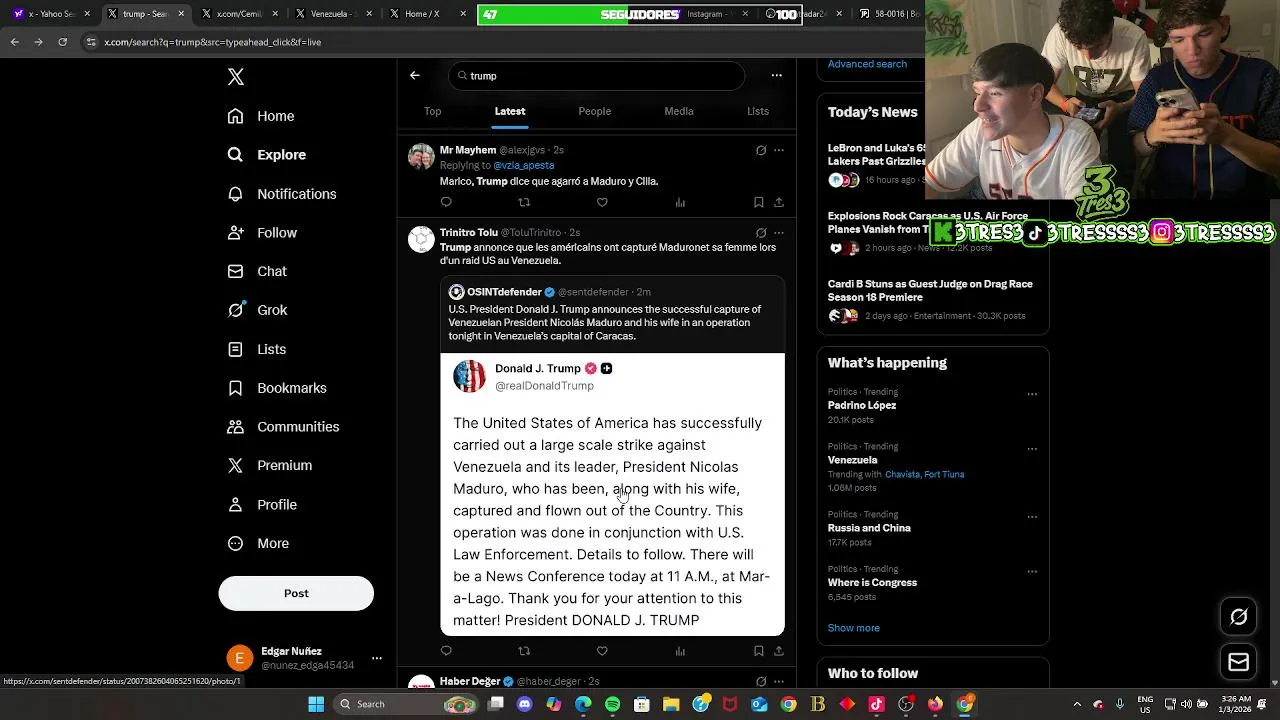Open more options on Mr Mayhem post
1280x720 pixels.
pos(779,150)
